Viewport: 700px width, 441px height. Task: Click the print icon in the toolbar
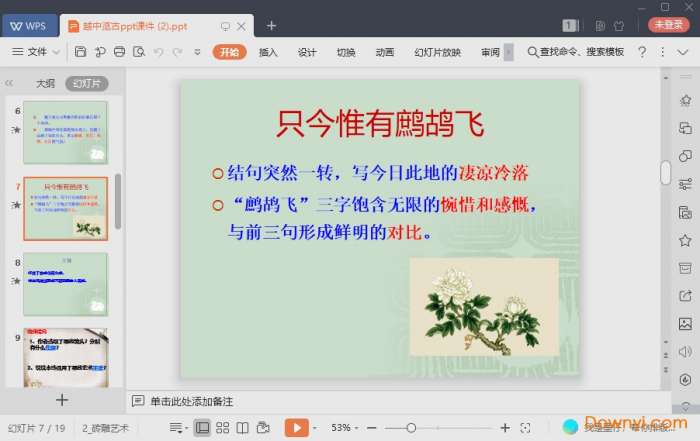click(x=120, y=52)
